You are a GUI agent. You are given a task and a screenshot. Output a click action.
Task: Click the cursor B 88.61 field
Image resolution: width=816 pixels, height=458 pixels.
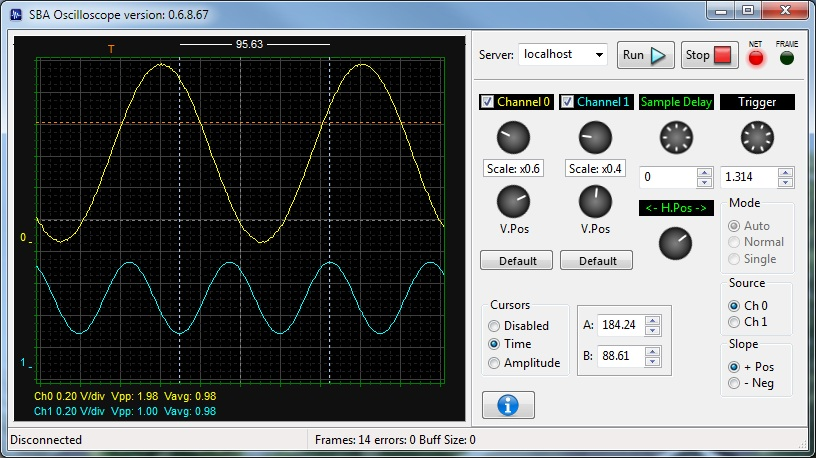click(621, 356)
